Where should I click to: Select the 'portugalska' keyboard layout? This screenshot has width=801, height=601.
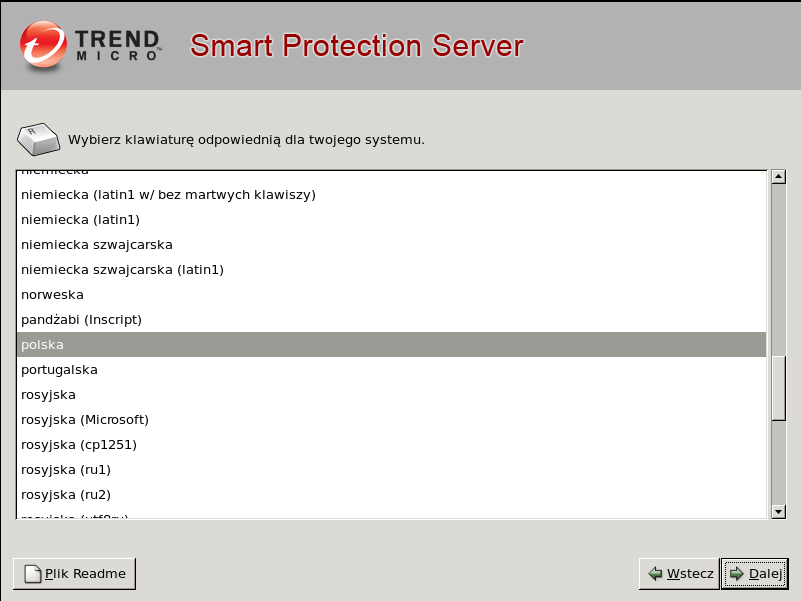point(391,369)
